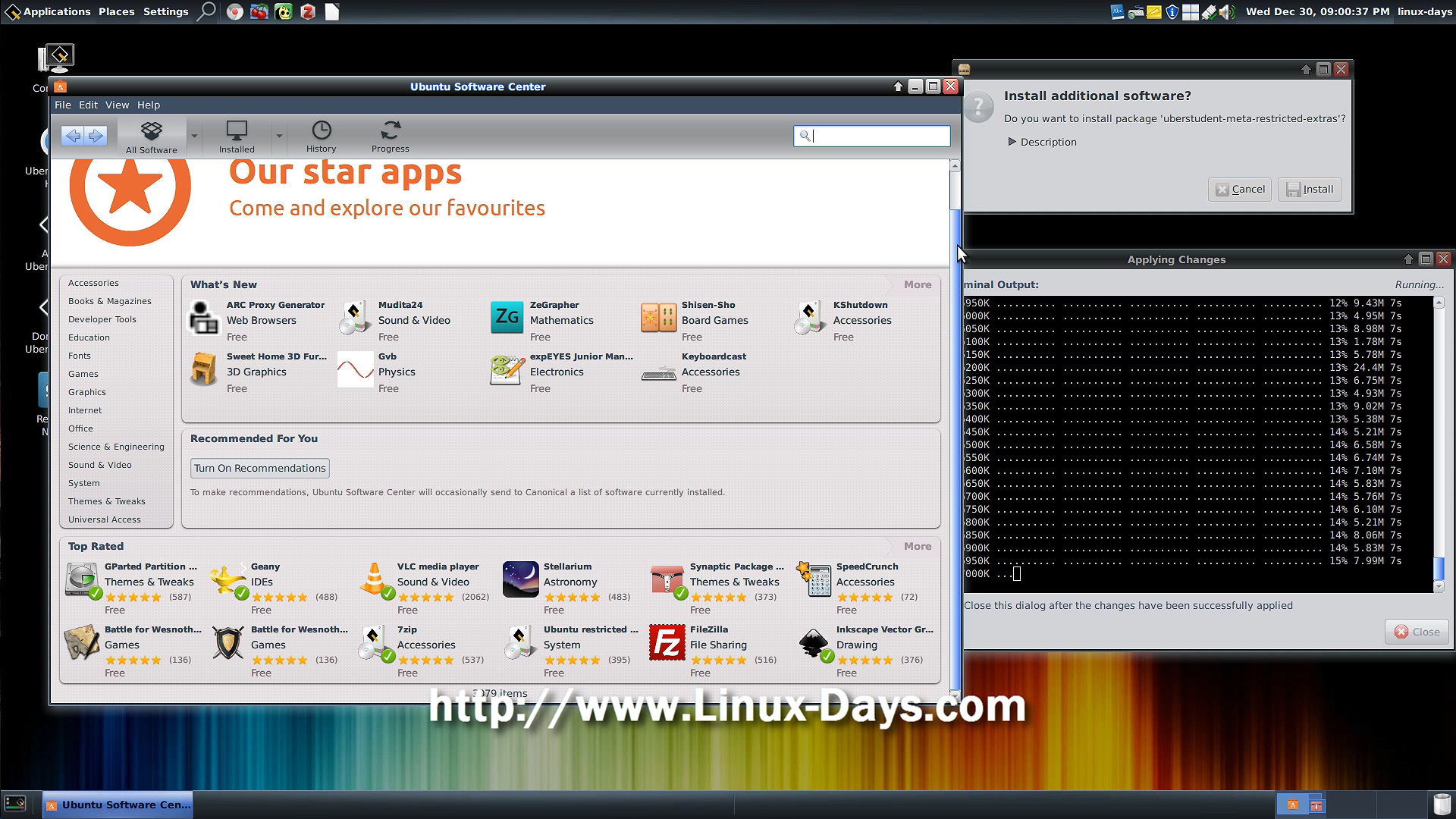The height and width of the screenshot is (819, 1456).
Task: Open the Shisen-Sho game icon
Action: point(658,318)
